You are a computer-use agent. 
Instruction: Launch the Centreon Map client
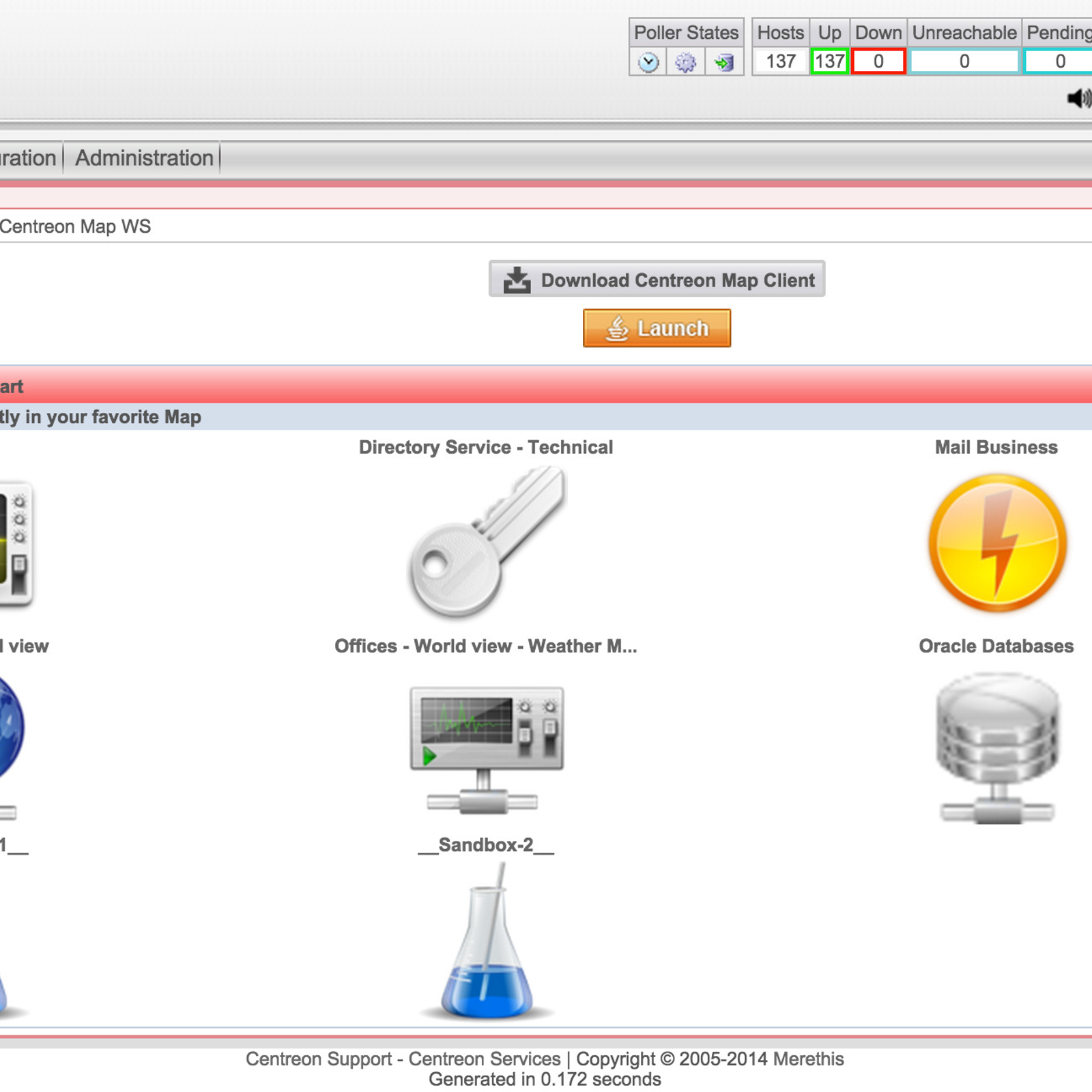tap(657, 328)
